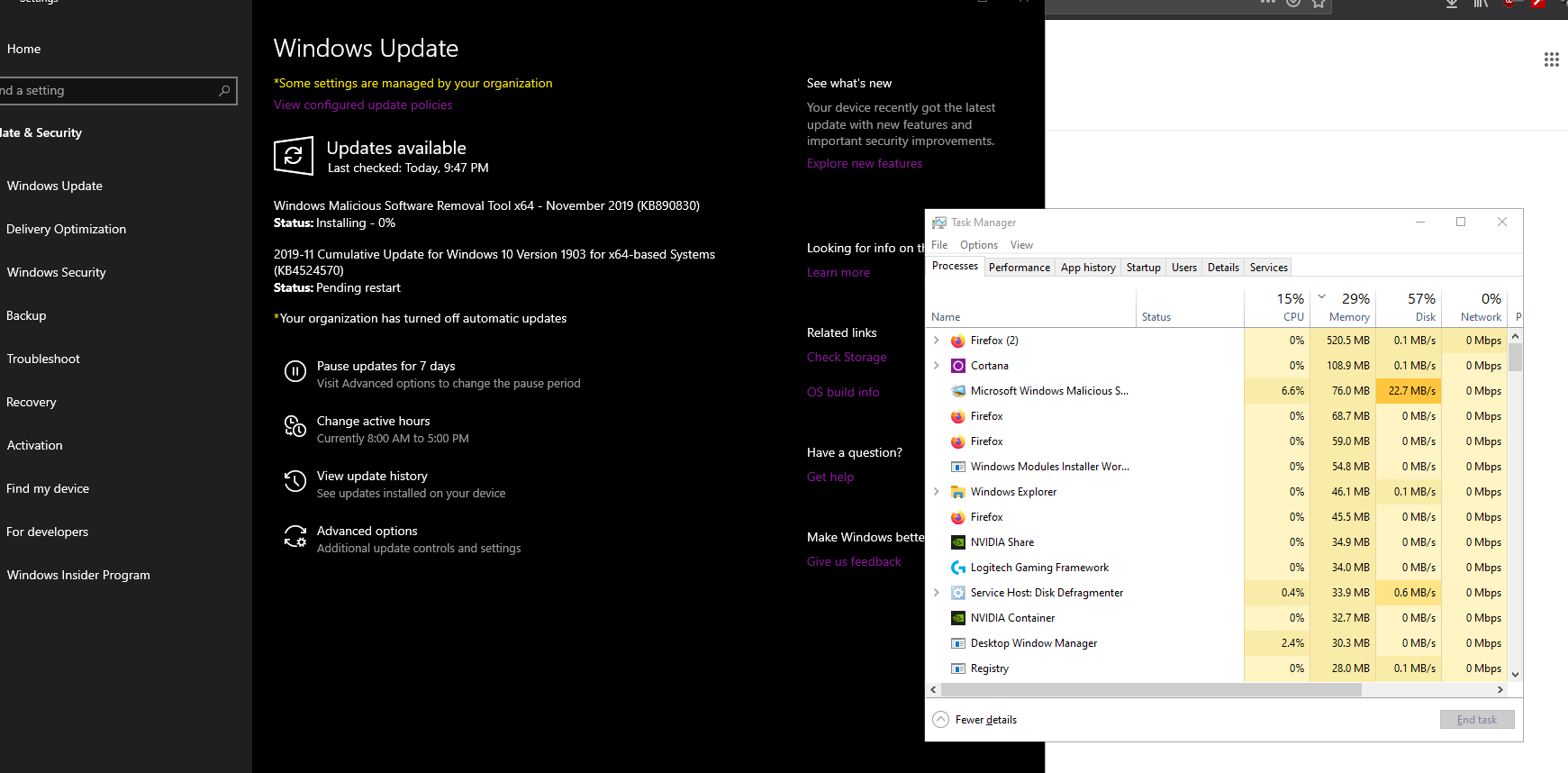Open Troubleshoot in Settings sidebar
Screen dimensions: 1568x773
[43, 359]
